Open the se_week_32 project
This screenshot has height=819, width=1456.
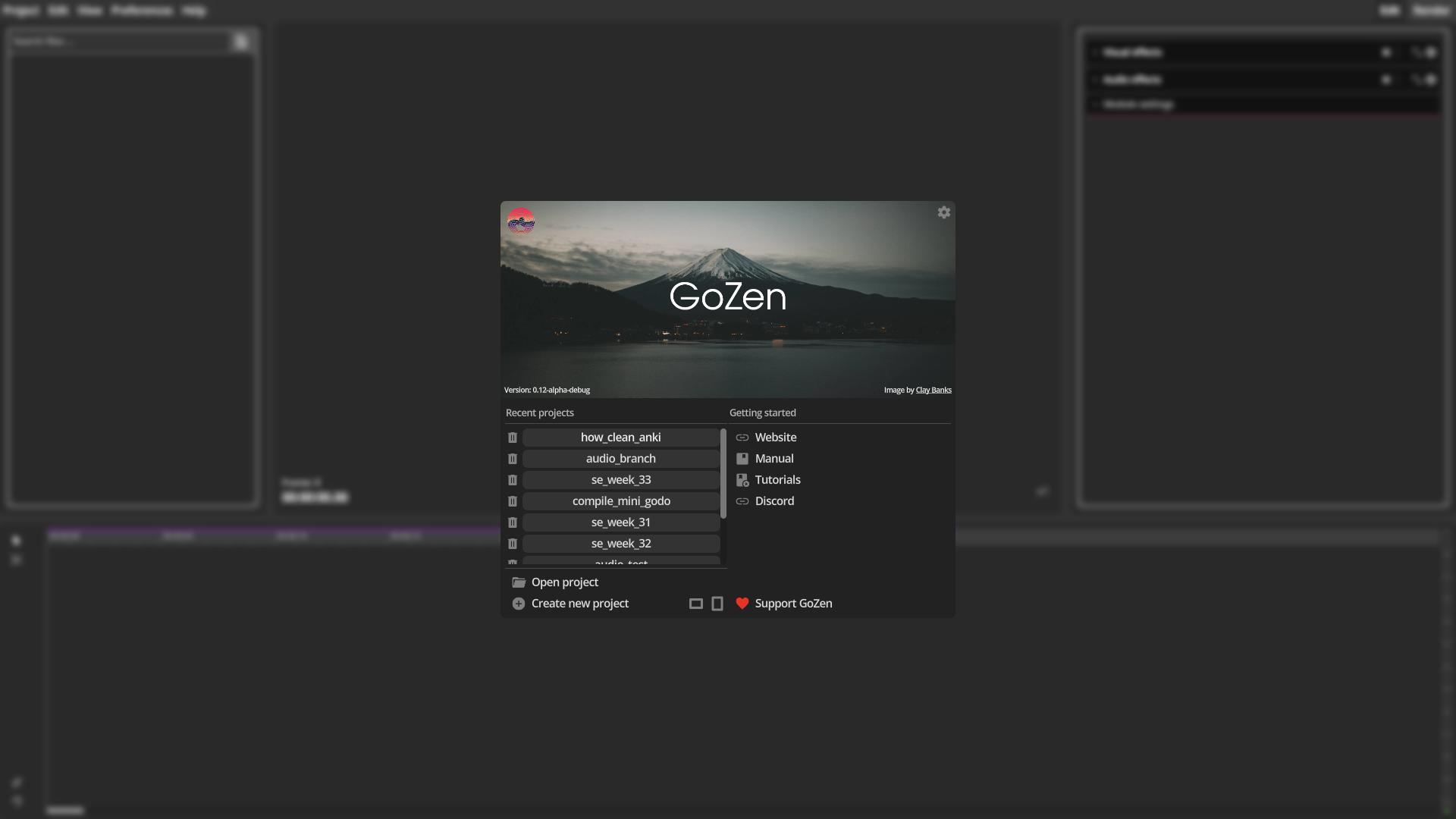(x=621, y=544)
